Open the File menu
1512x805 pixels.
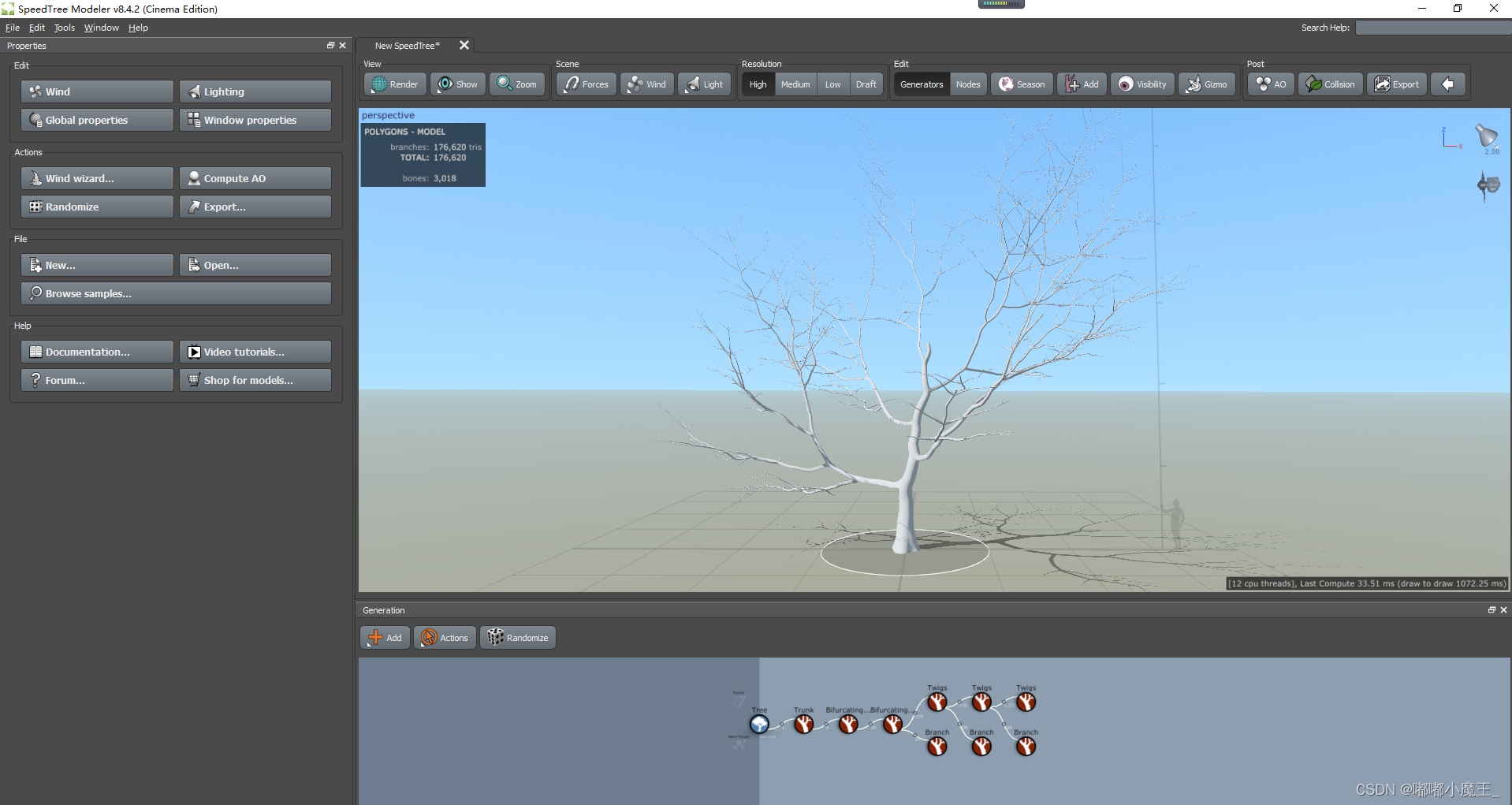click(x=13, y=28)
